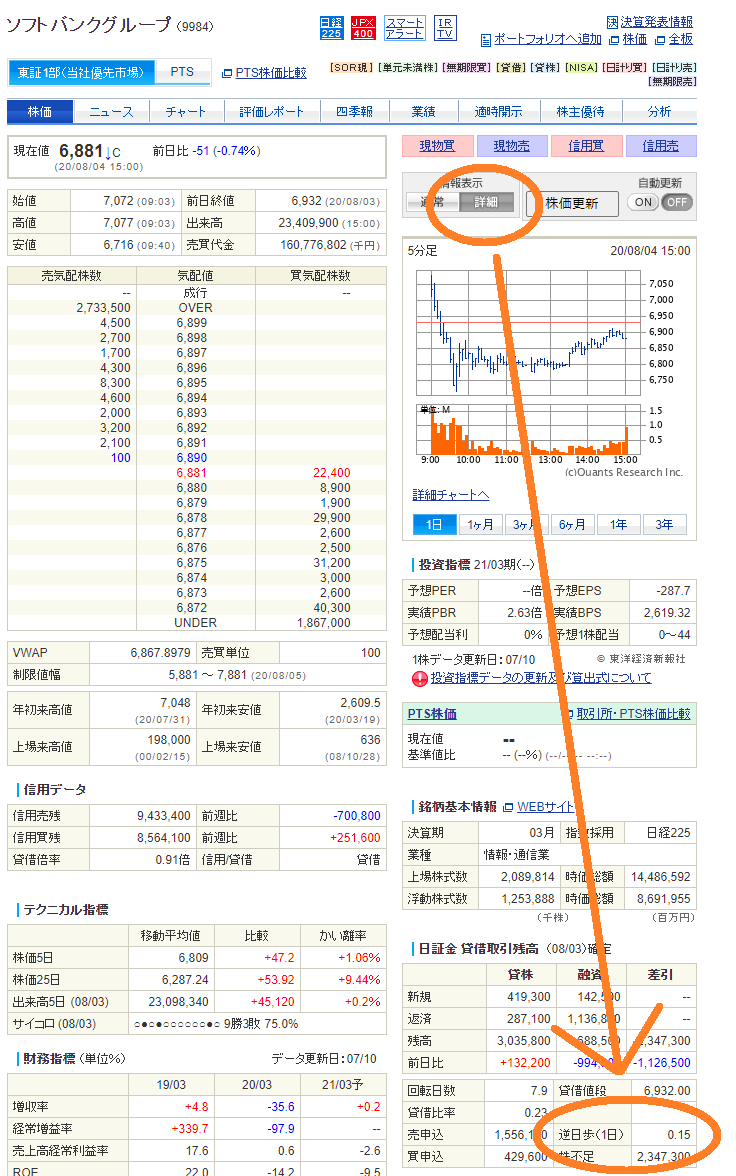Click 現在値 6,881 price

tap(81, 152)
